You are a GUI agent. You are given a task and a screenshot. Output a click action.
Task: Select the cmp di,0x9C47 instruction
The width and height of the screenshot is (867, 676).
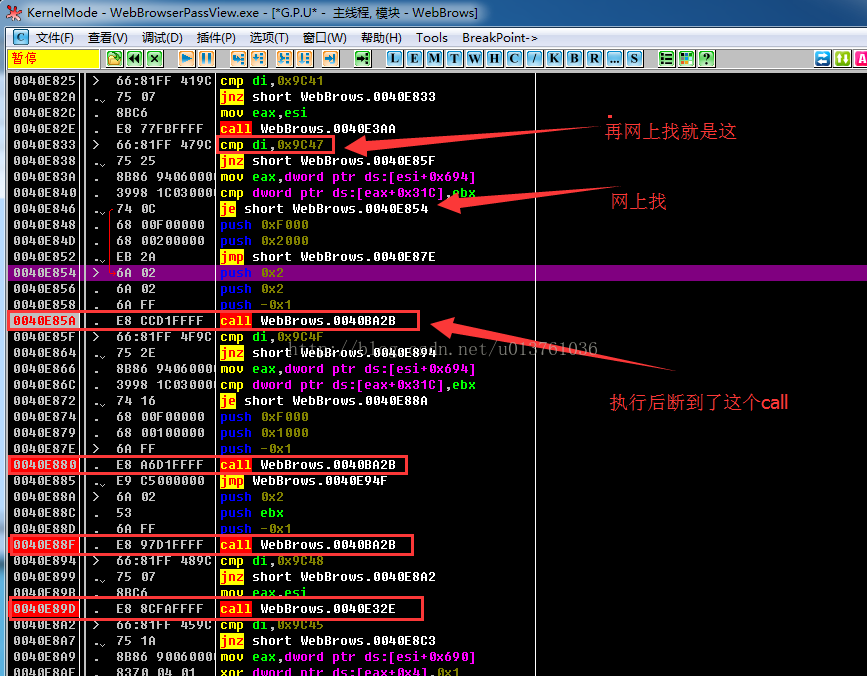[x=271, y=145]
